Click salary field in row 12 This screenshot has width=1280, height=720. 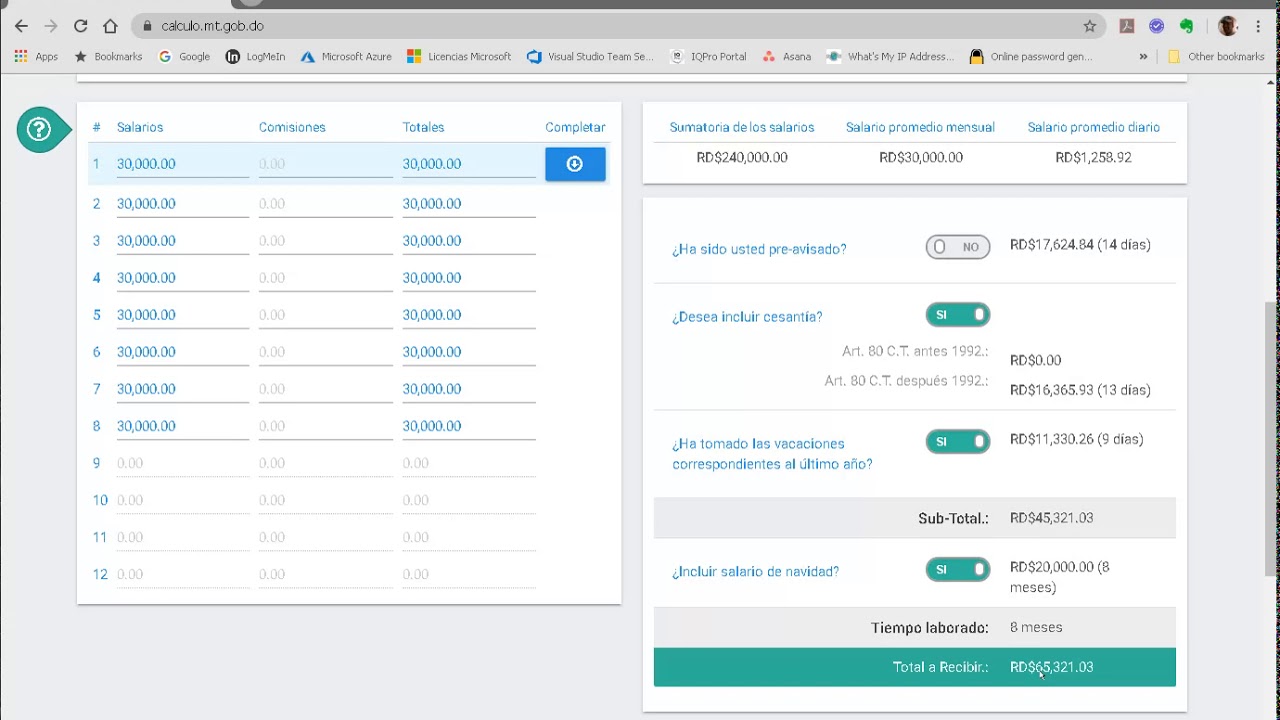pos(183,574)
